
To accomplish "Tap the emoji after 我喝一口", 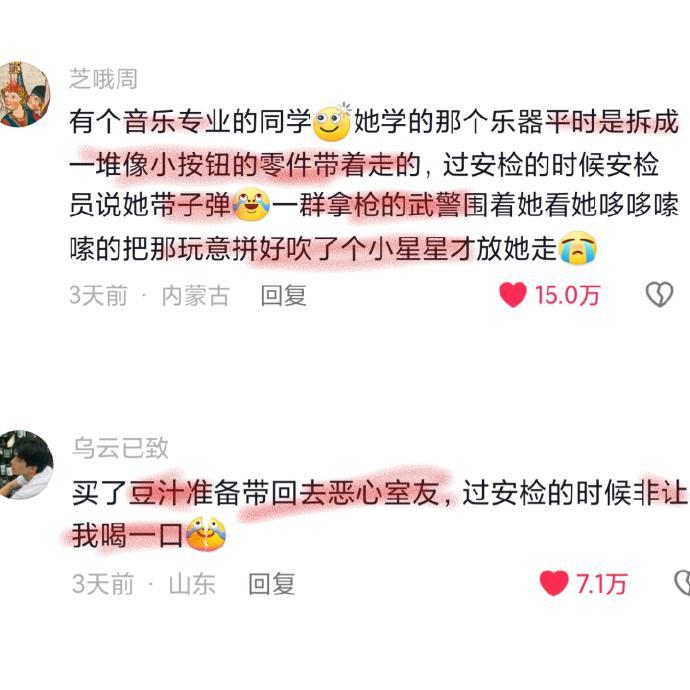I will [x=206, y=534].
